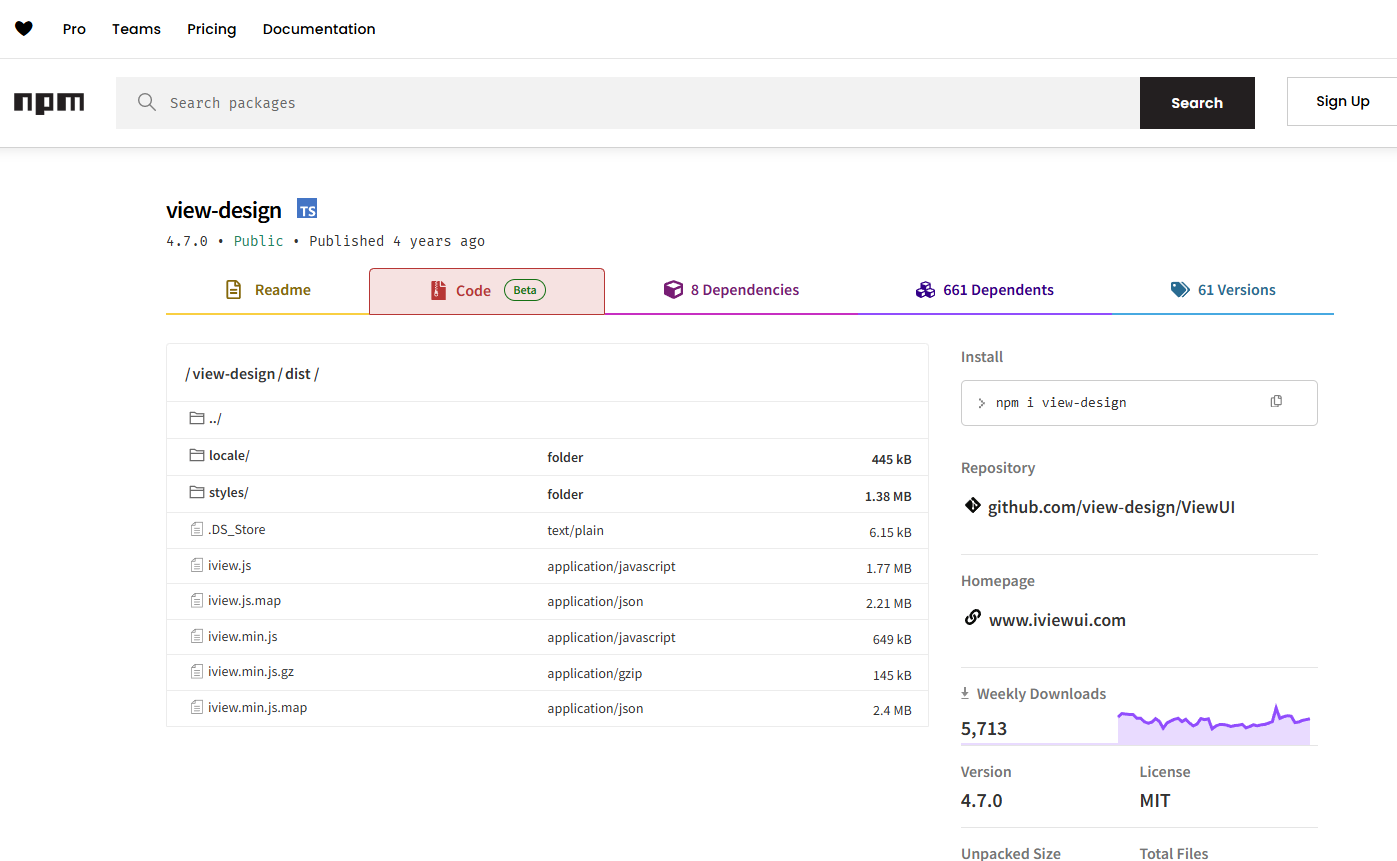Click the git repository diamond icon

pyautogui.click(x=972, y=506)
